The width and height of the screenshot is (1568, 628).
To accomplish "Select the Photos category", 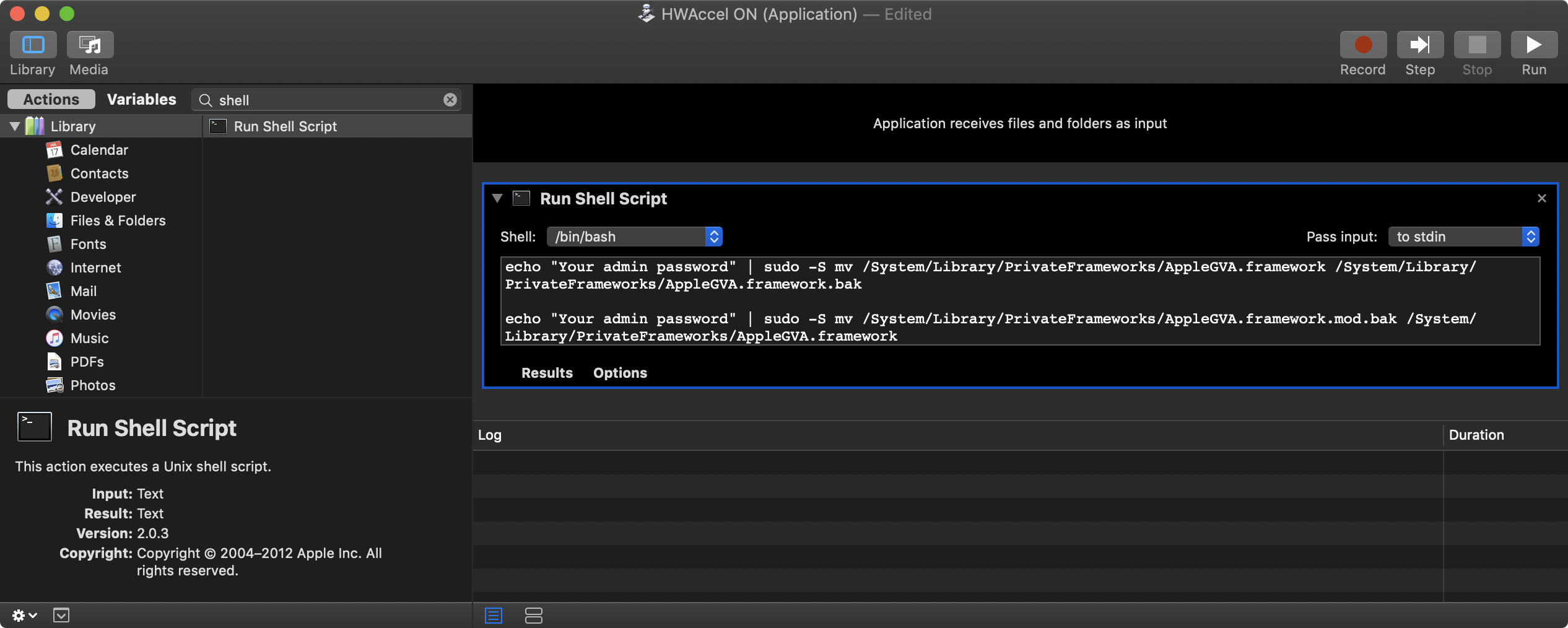I will (x=93, y=385).
